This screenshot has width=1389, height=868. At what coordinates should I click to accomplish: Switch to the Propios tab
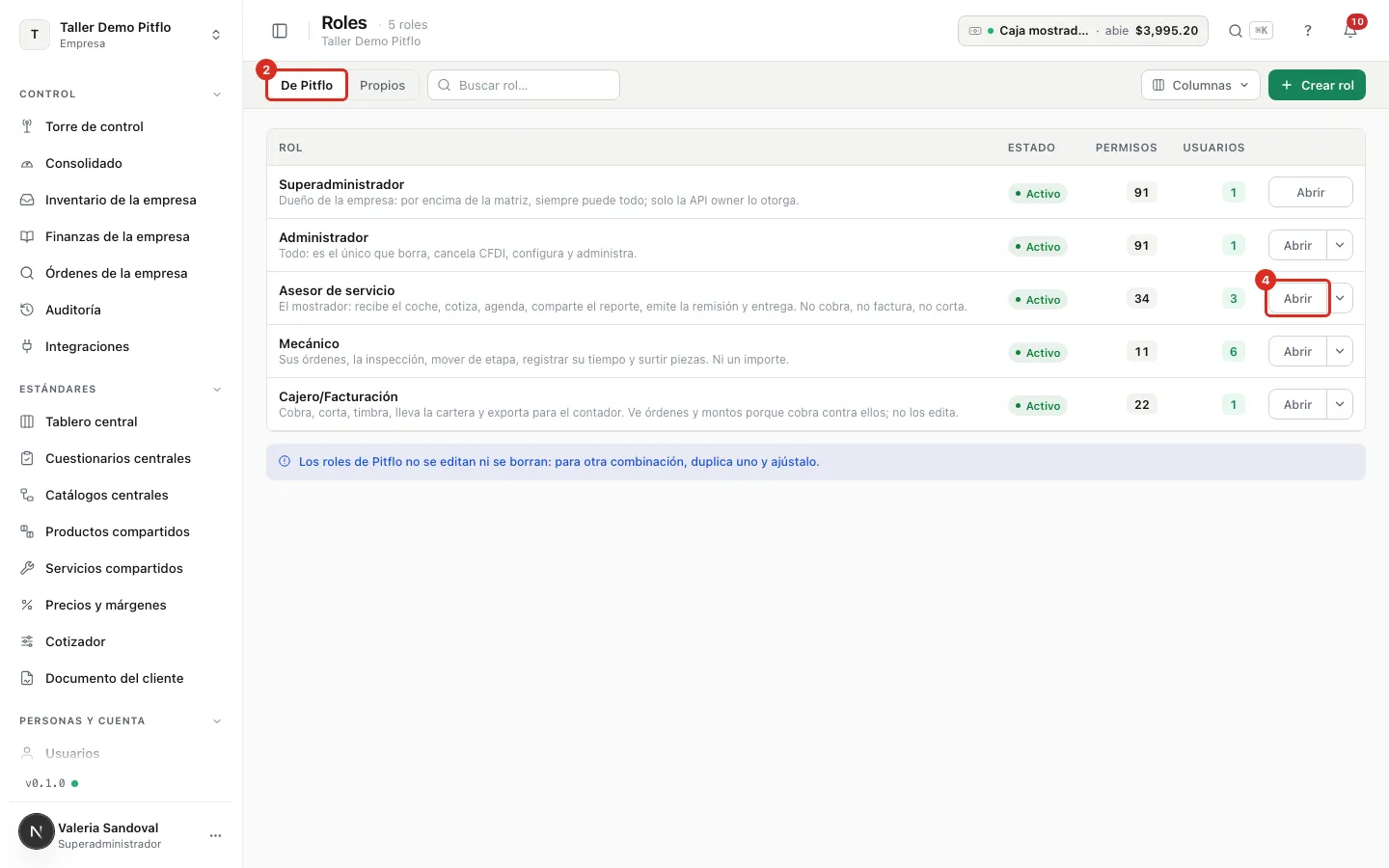tap(382, 85)
